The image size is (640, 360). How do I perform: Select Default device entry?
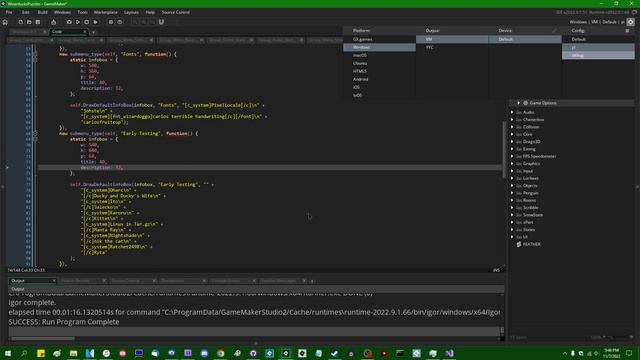[525, 39]
